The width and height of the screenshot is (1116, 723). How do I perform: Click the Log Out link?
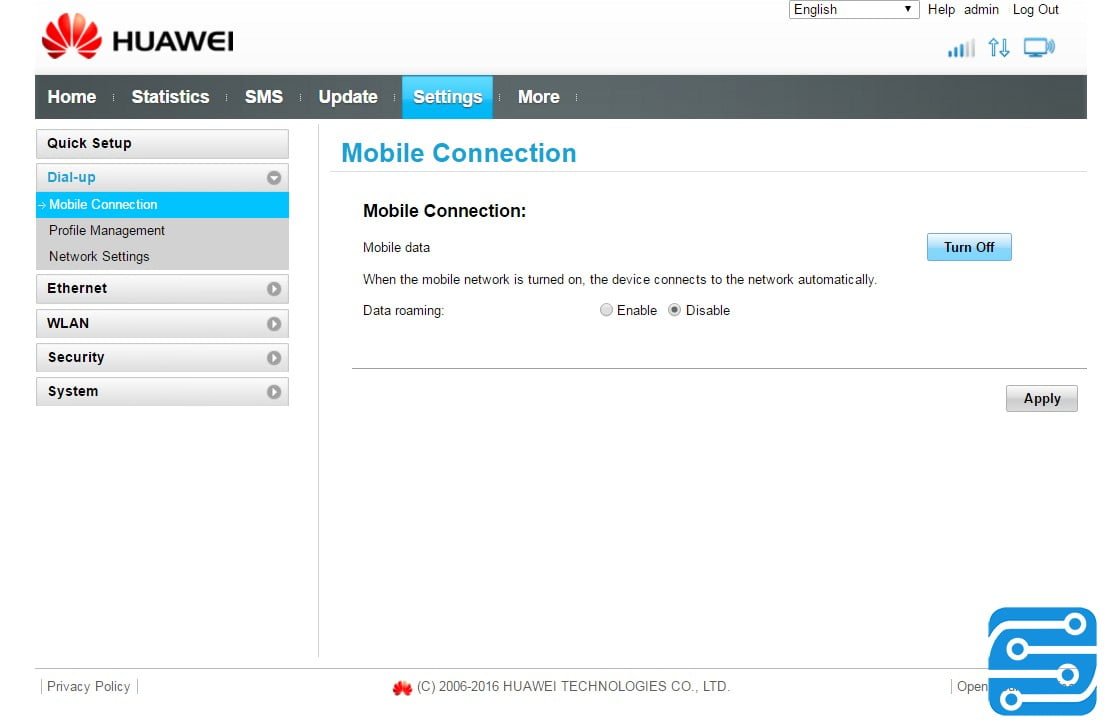[x=1035, y=10]
